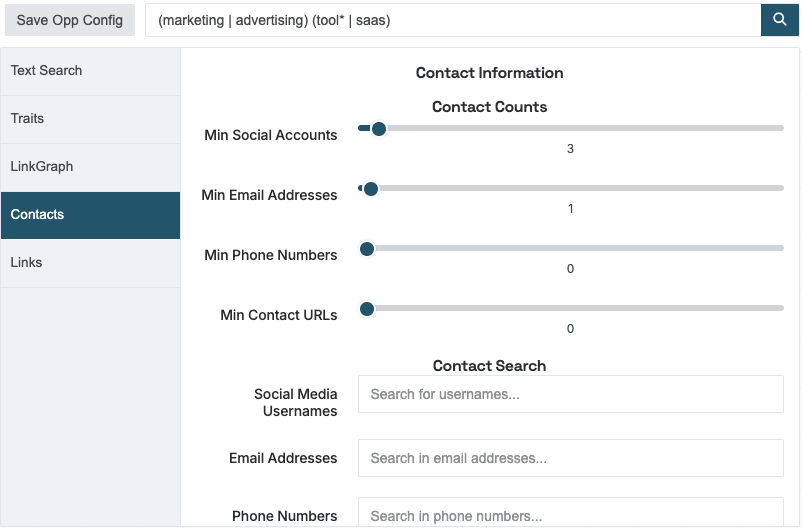Select the LinkGraph sidebar tab
The width and height of the screenshot is (802, 528).
(x=91, y=167)
